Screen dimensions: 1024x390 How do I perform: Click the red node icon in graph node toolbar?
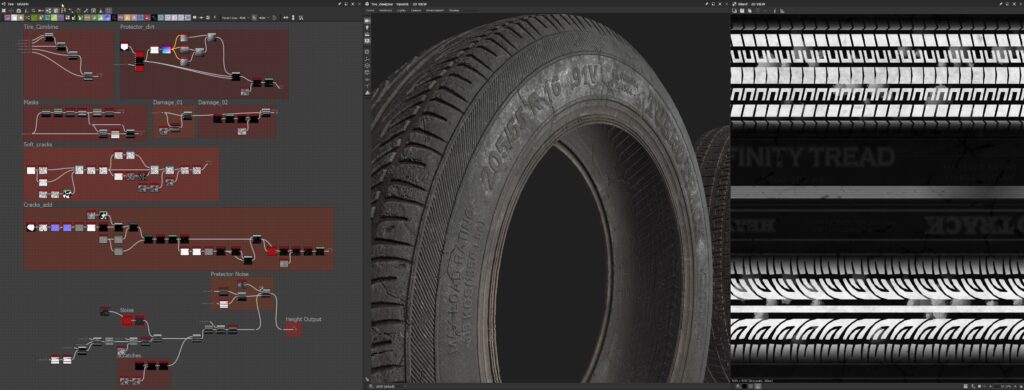(x=147, y=18)
